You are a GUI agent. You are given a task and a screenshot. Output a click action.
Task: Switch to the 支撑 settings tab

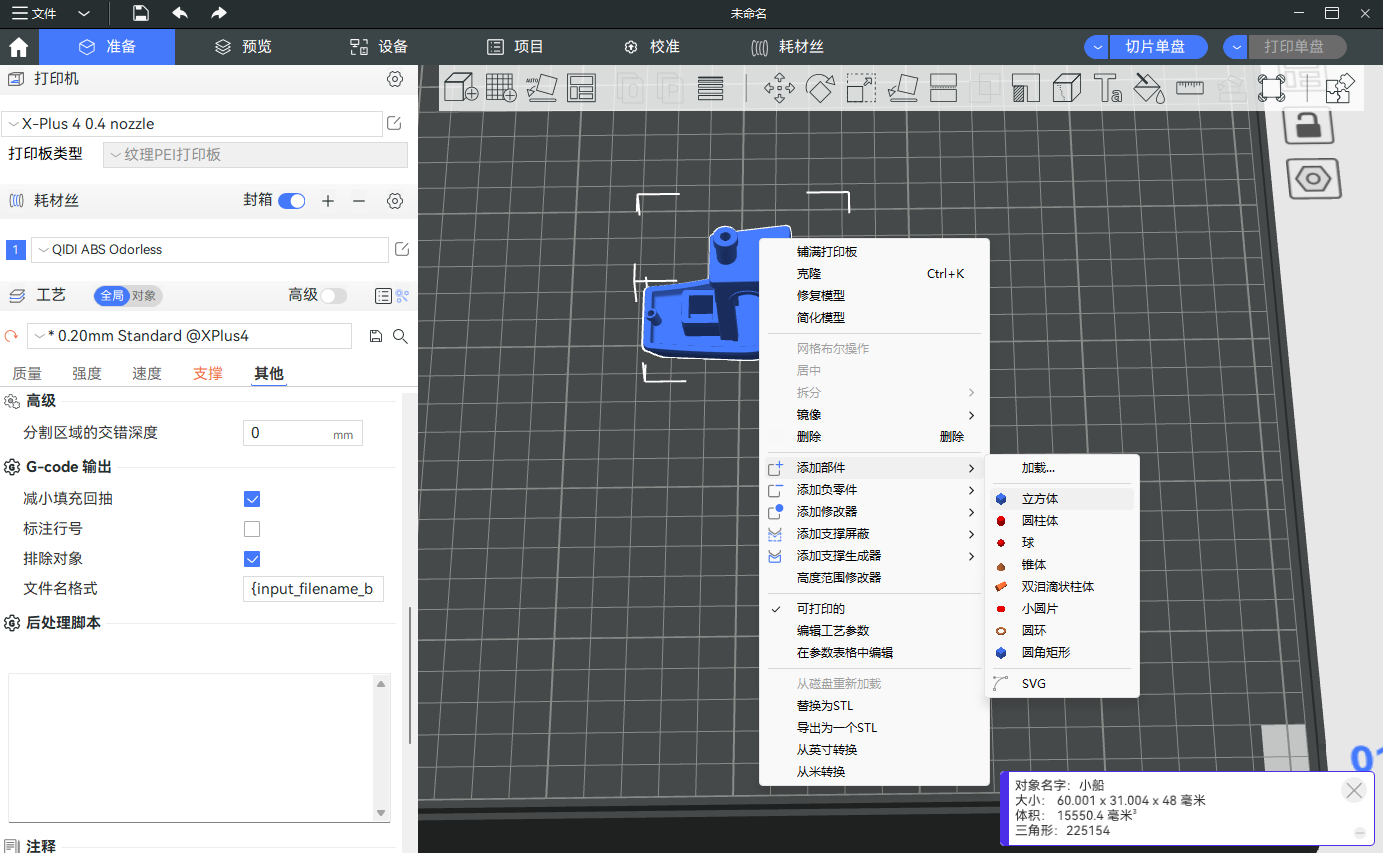pos(208,374)
